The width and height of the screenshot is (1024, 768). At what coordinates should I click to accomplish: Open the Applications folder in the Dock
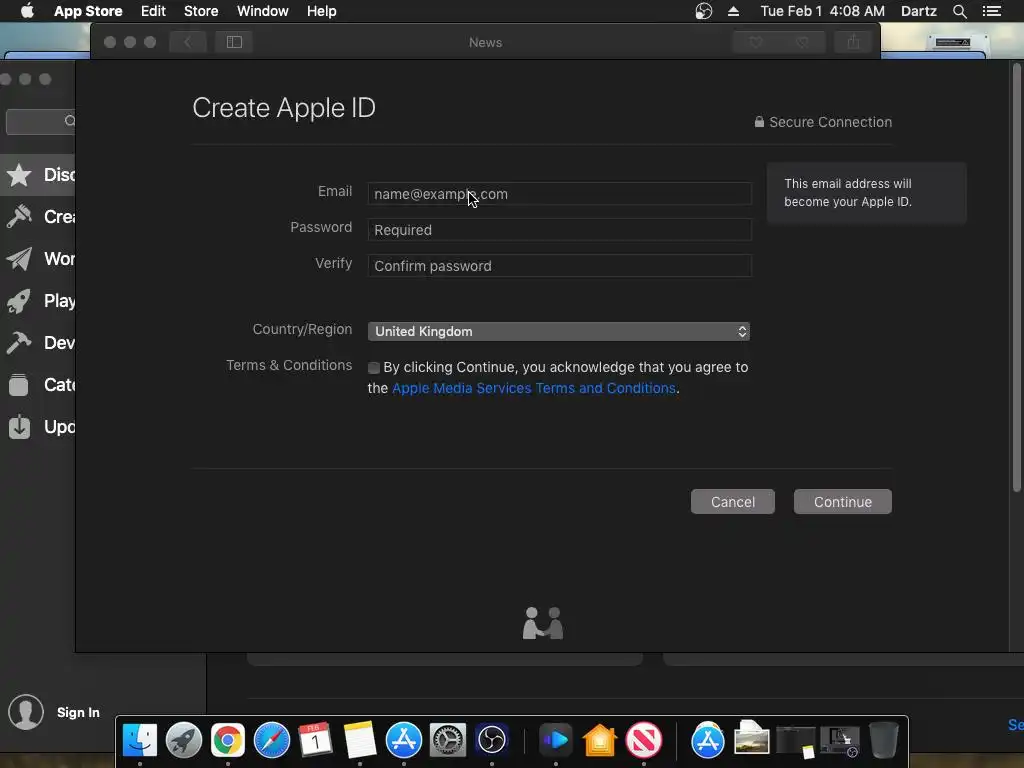coord(708,740)
